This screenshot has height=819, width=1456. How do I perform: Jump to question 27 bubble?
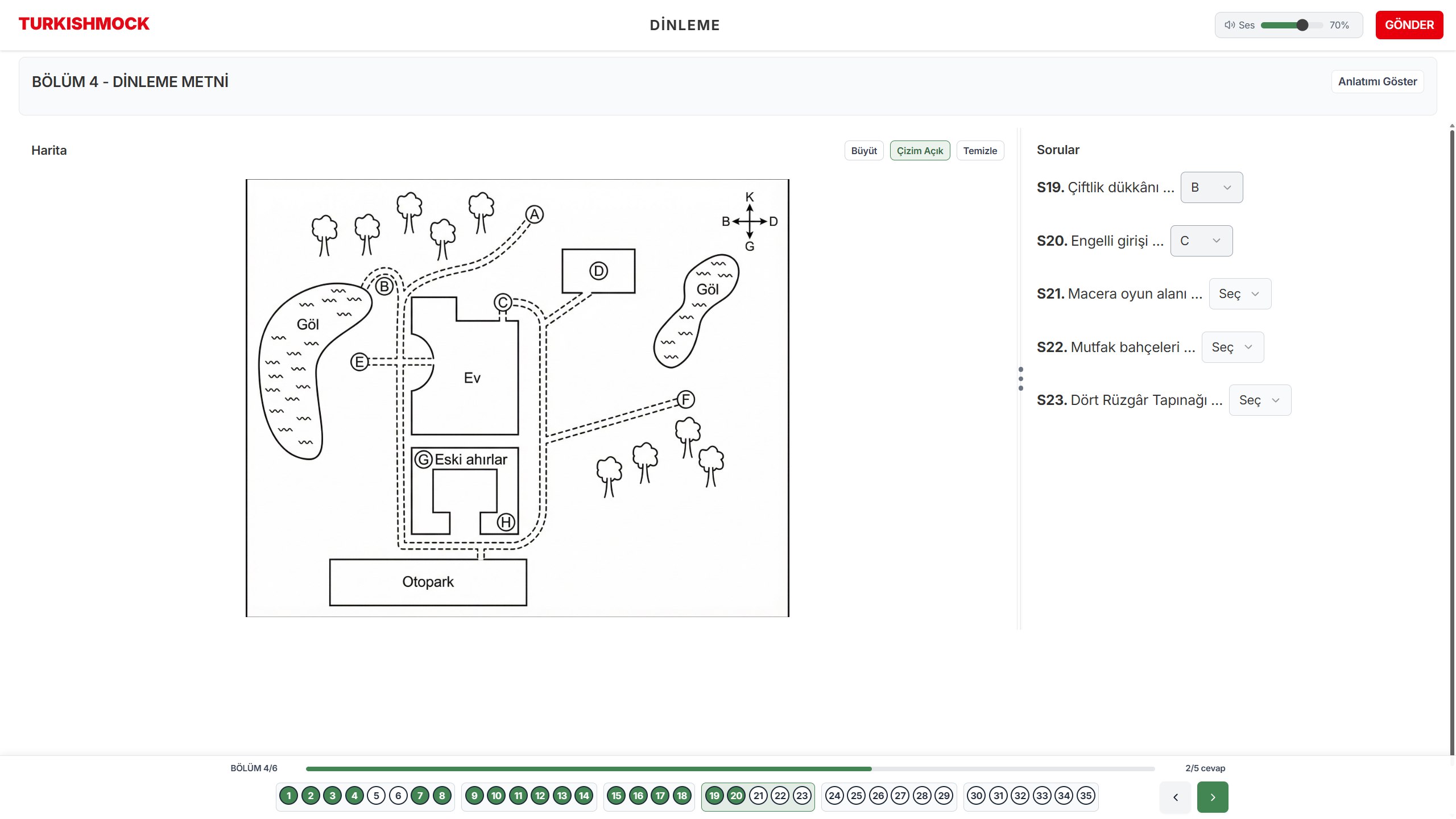coord(900,796)
